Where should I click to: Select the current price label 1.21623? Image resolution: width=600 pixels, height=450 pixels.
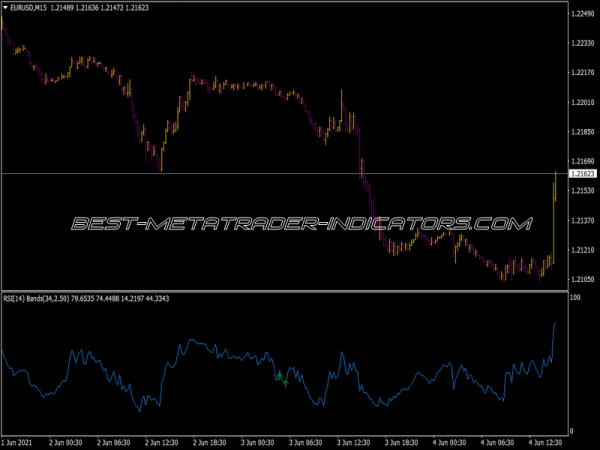(583, 174)
